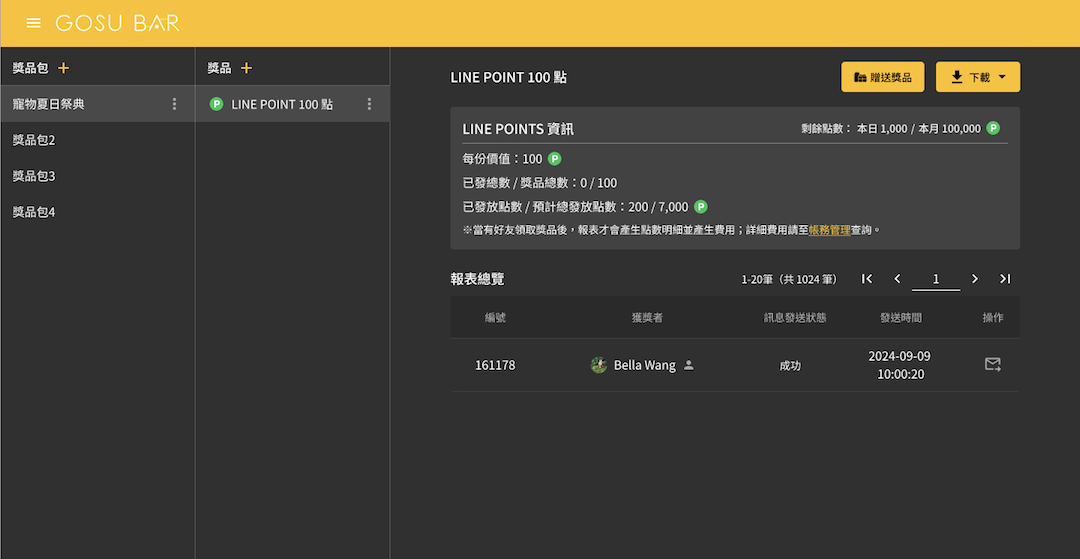1080x559 pixels.
Task: Click the 獲獎者 column header
Action: click(x=647, y=317)
